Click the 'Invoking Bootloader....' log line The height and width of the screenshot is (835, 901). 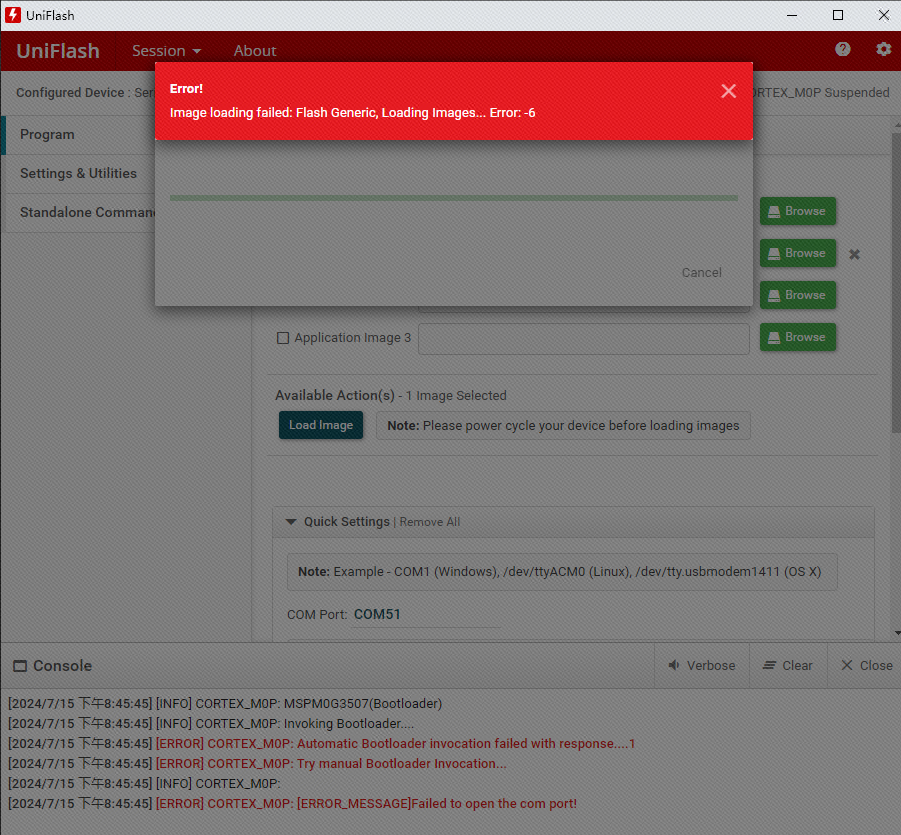coord(211,723)
